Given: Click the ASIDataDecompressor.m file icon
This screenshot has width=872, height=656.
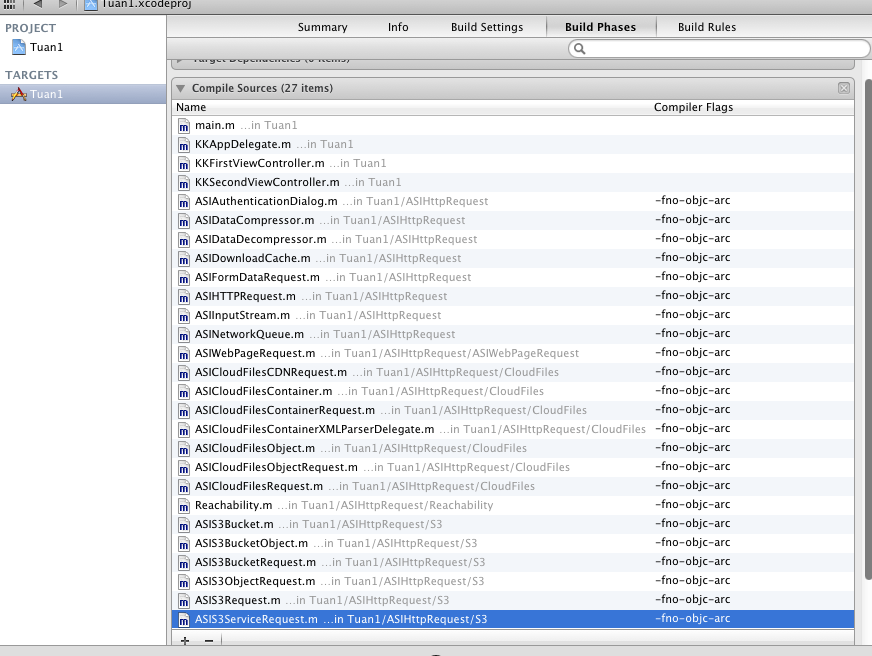Looking at the screenshot, I should pos(184,240).
